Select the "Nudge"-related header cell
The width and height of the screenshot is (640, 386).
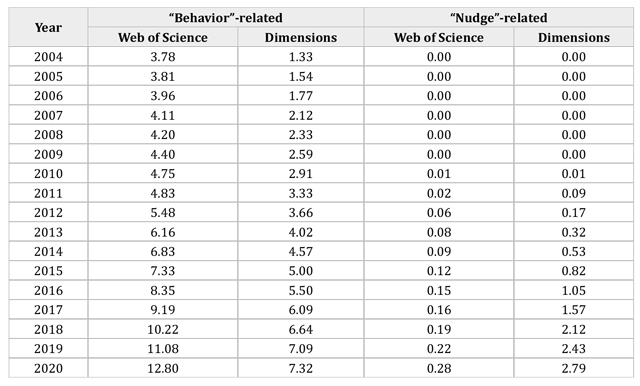click(499, 18)
